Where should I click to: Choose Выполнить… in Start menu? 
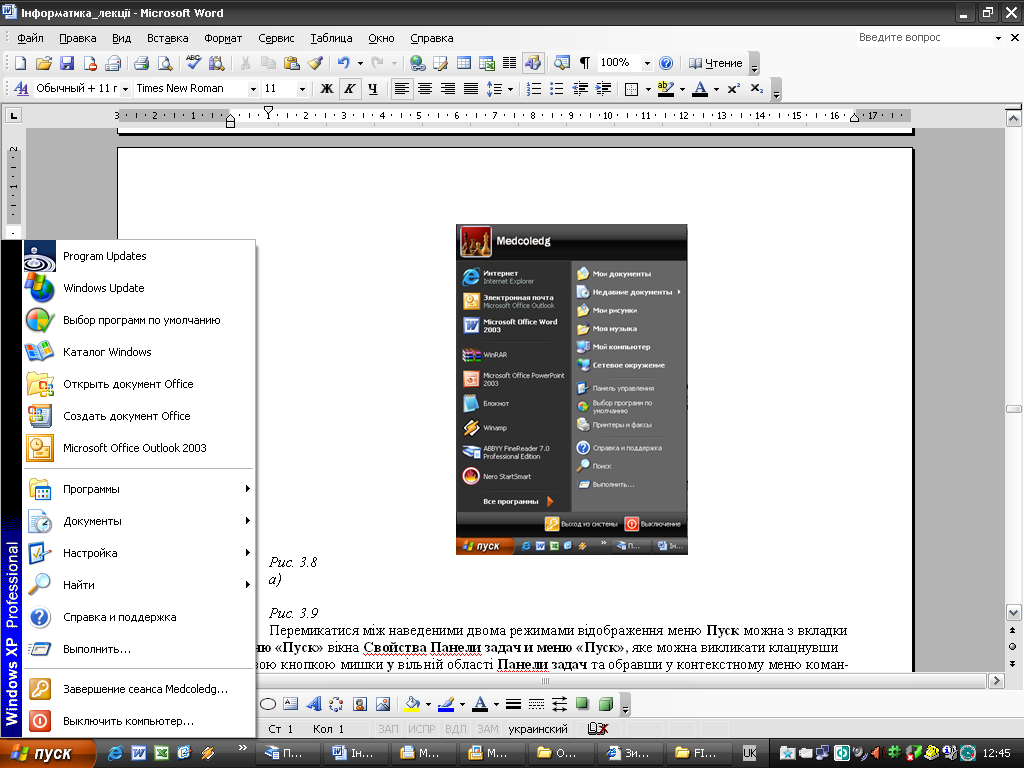pyautogui.click(x=138, y=649)
